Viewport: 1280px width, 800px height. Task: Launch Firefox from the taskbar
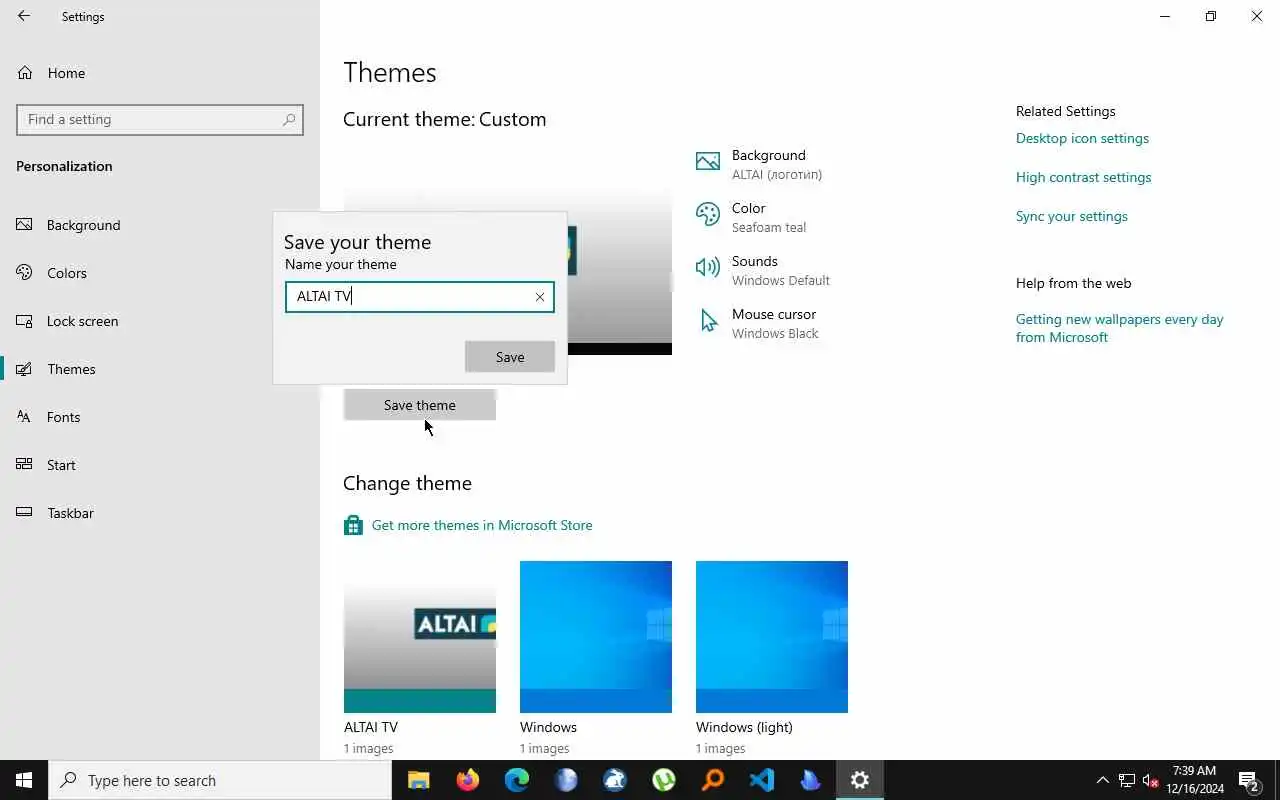[x=467, y=780]
